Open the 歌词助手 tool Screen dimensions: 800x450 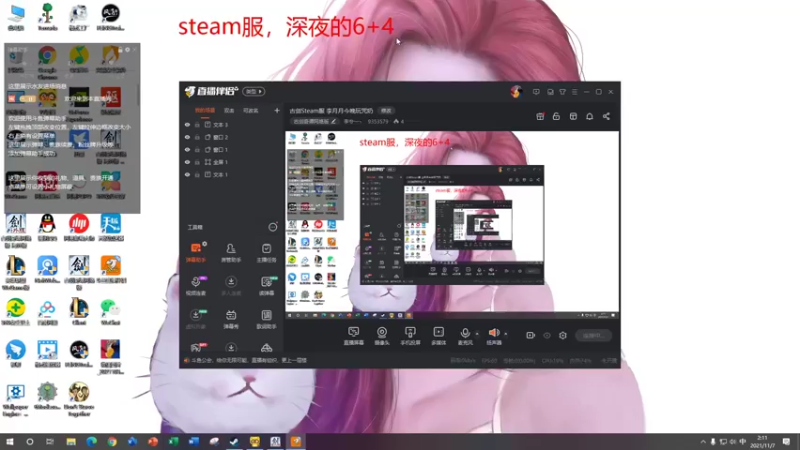coord(266,319)
